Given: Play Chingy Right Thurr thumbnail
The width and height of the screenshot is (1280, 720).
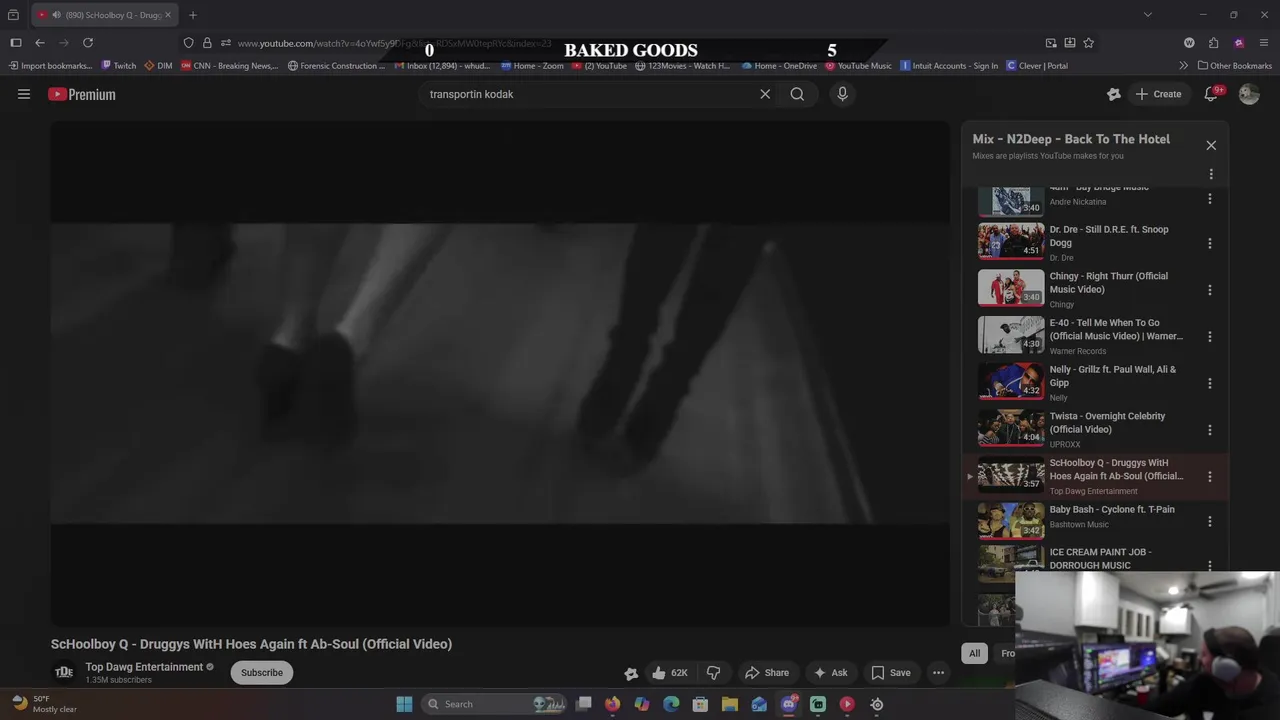Looking at the screenshot, I should (x=1010, y=287).
